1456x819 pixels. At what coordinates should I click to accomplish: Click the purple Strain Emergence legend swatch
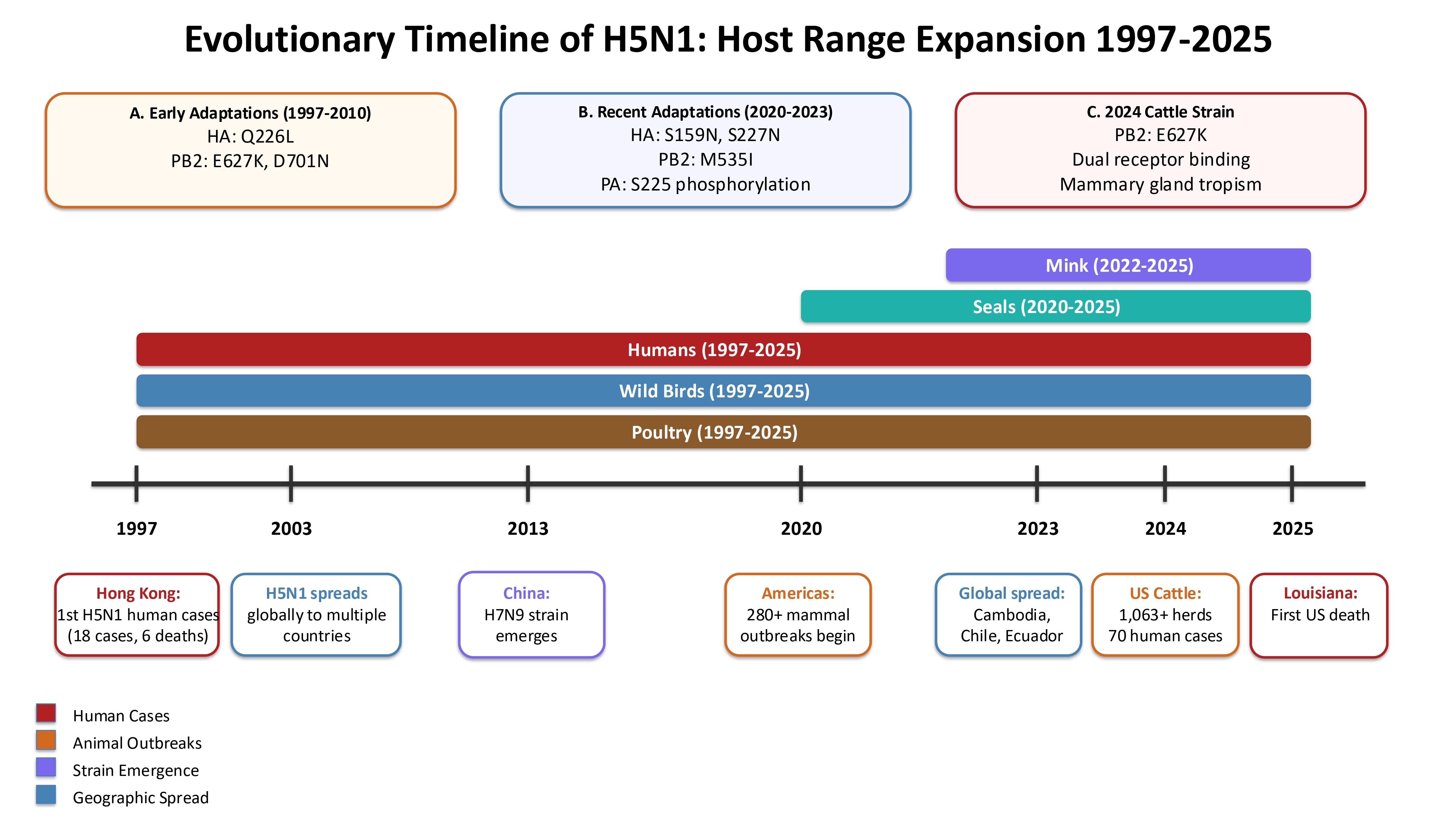[46, 767]
